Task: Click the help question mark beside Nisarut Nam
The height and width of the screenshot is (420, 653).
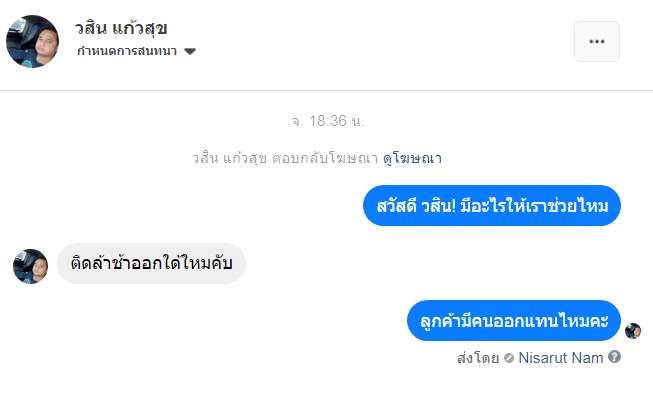Action: pos(615,357)
